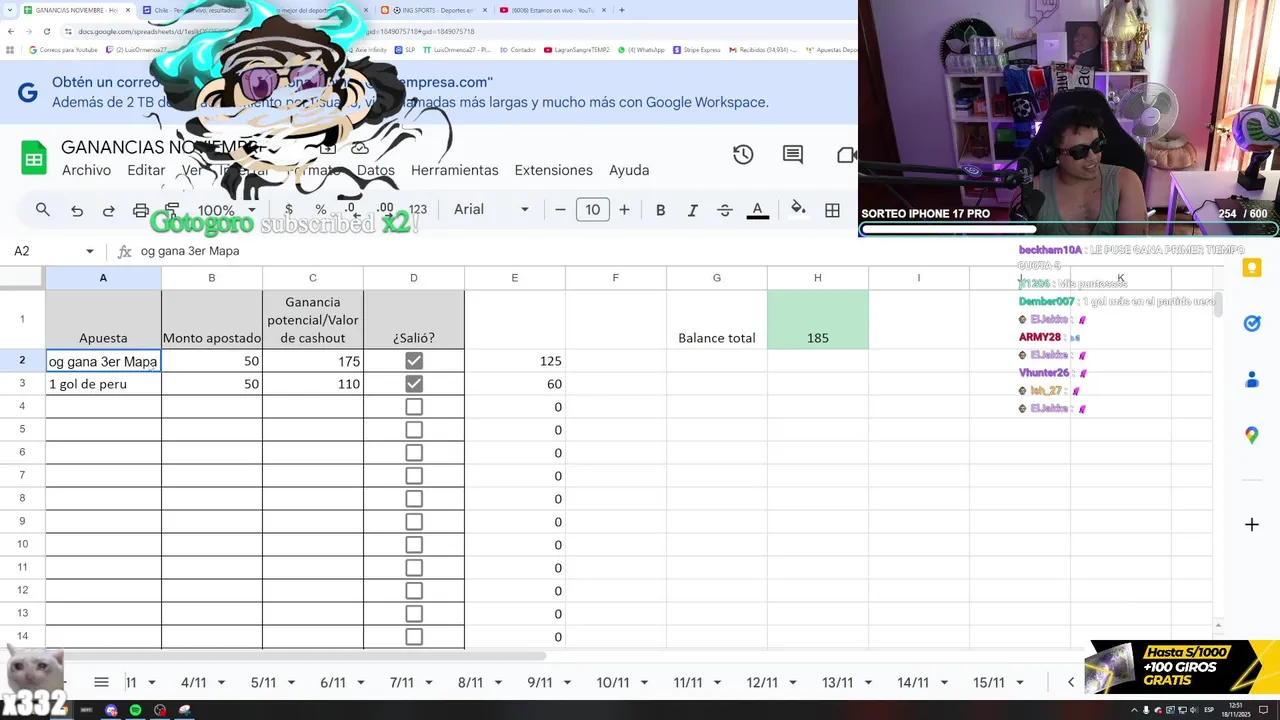1280x720 pixels.
Task: Open the Extensiones menu
Action: click(x=553, y=170)
